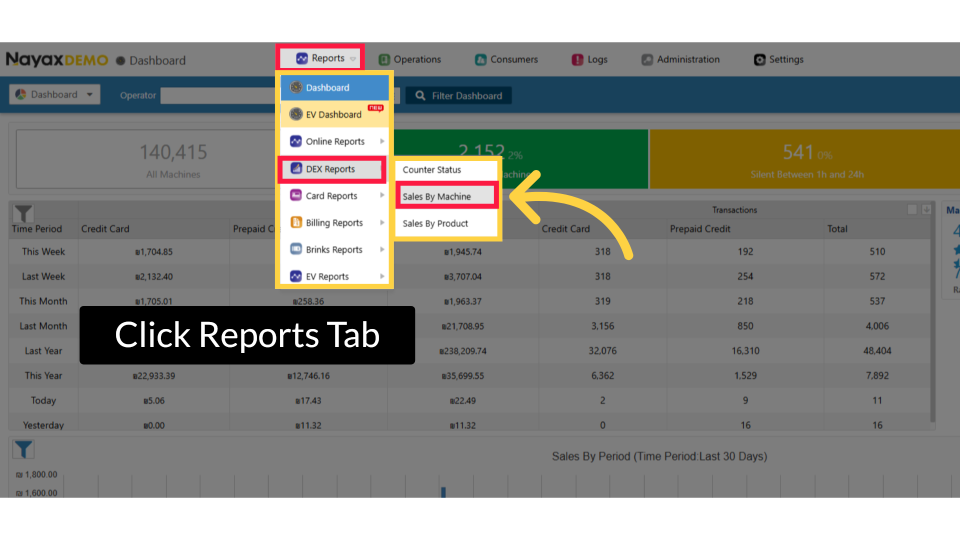This screenshot has width=960, height=540.
Task: Click the table maximize icon
Action: (x=912, y=209)
